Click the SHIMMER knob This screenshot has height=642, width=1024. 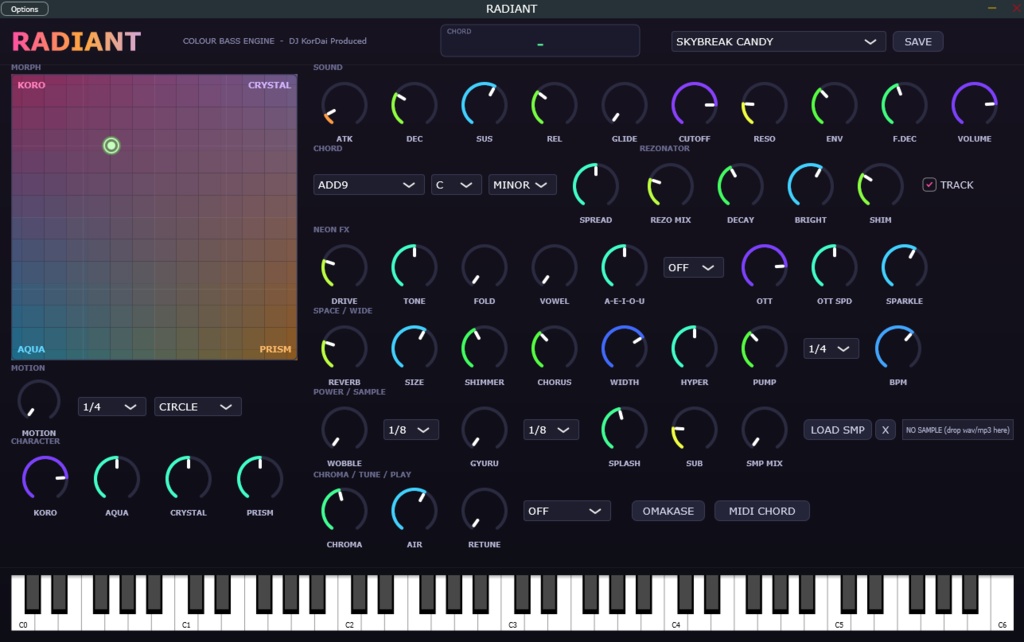[x=484, y=348]
